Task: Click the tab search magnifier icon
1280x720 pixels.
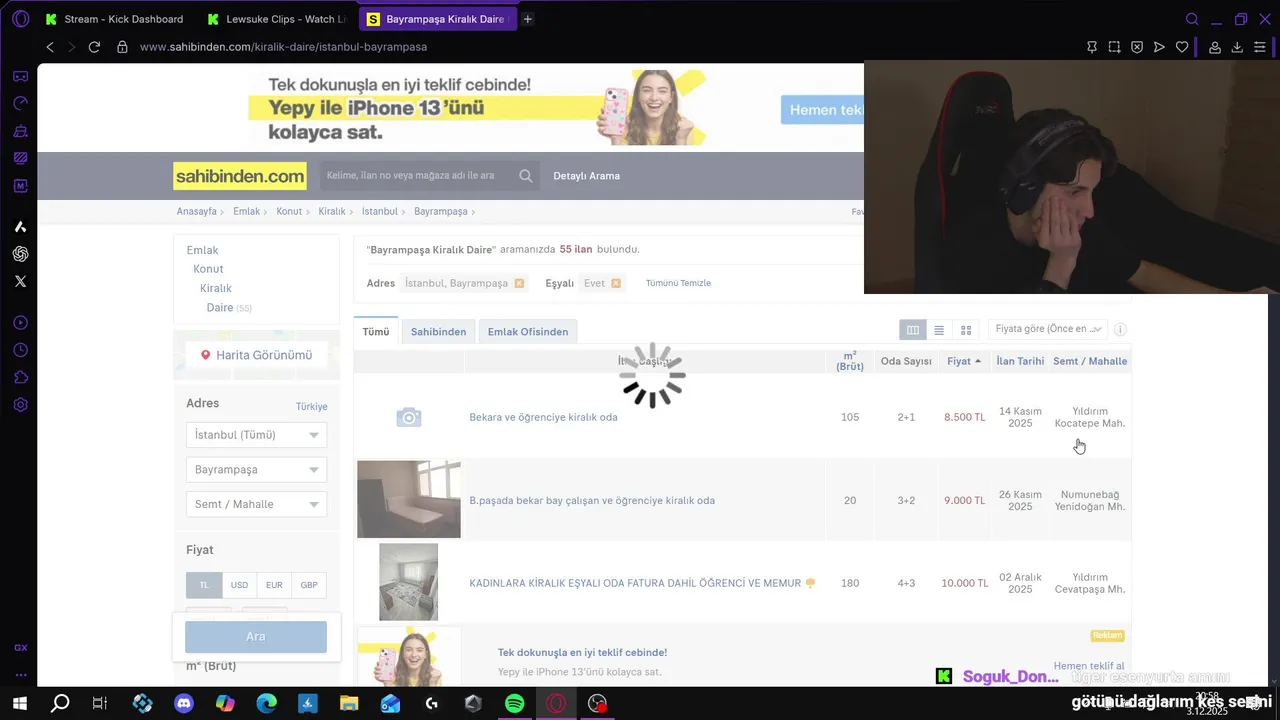Action: [1192, 19]
